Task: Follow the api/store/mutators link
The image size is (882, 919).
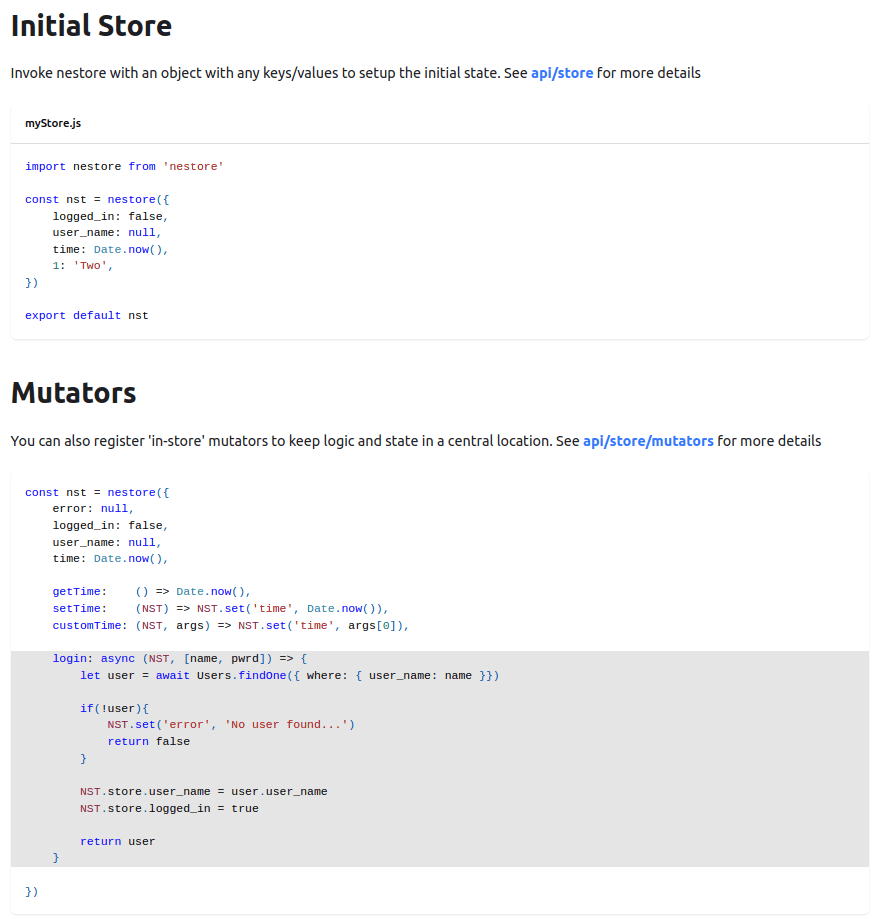Action: coord(648,441)
